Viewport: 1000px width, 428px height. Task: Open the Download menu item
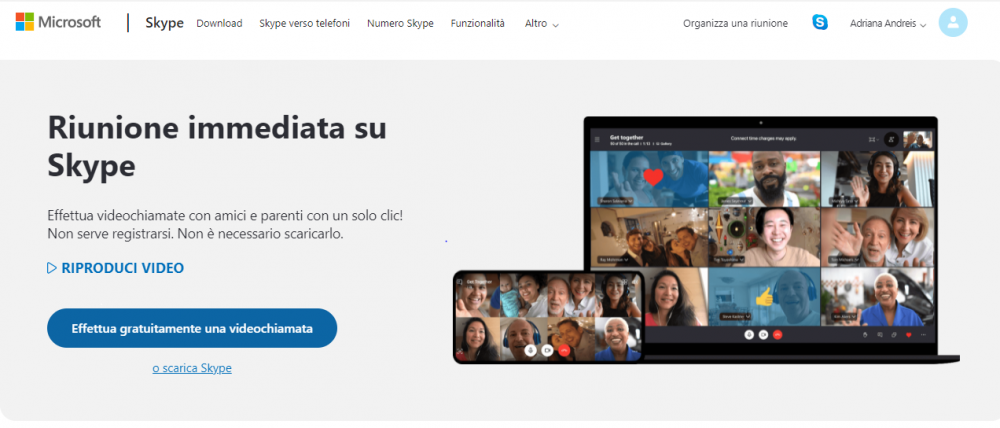point(219,23)
